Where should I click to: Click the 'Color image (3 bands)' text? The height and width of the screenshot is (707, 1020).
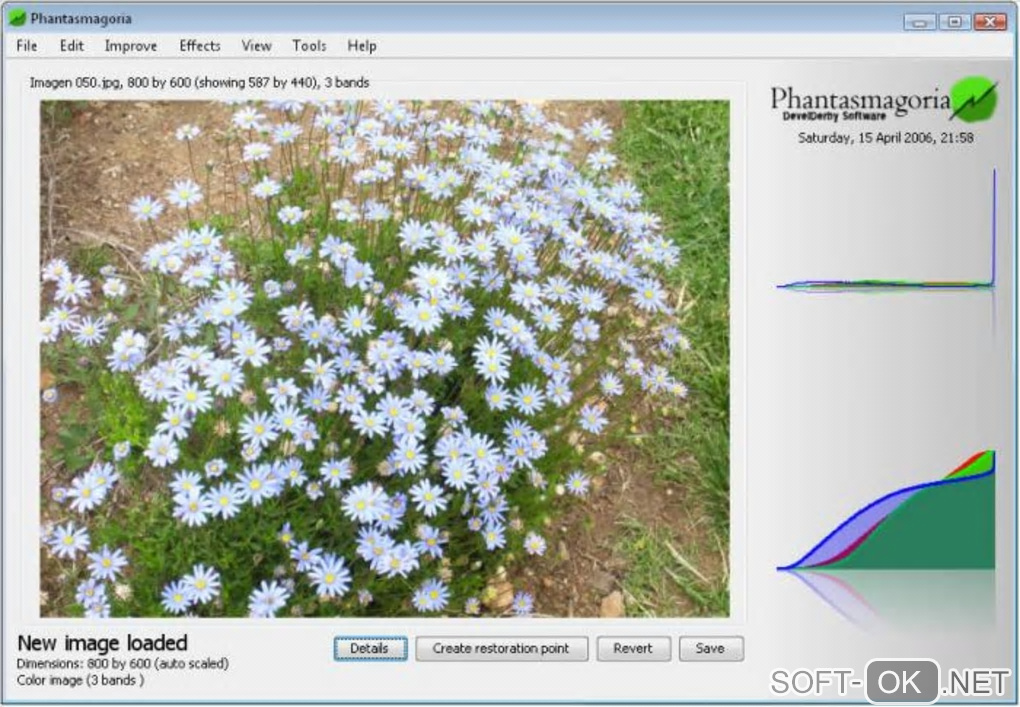(80, 680)
